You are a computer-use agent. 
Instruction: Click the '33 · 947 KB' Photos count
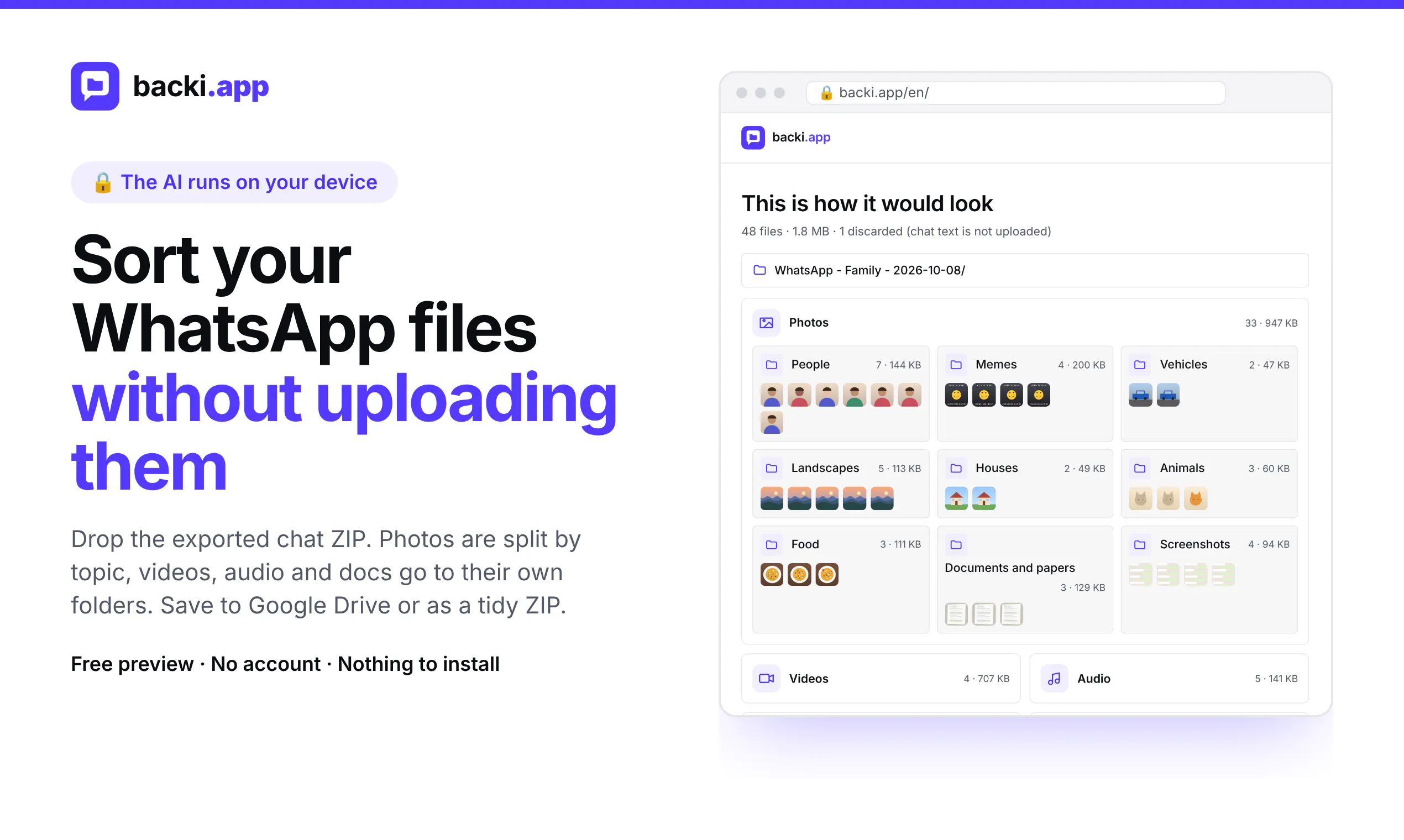coord(1271,323)
